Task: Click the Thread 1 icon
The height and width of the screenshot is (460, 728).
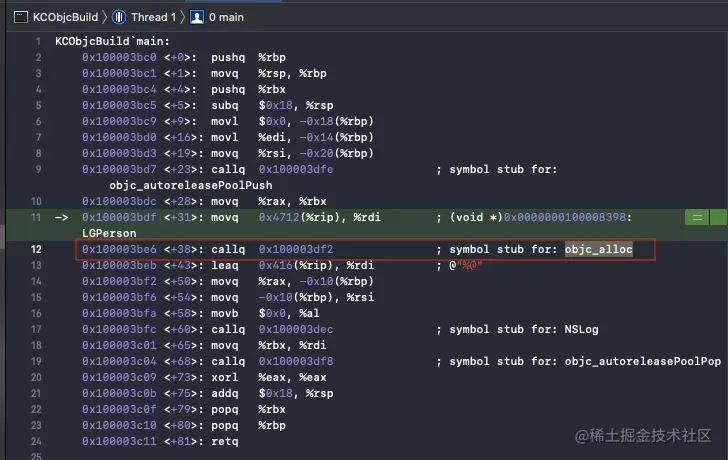Action: click(119, 17)
